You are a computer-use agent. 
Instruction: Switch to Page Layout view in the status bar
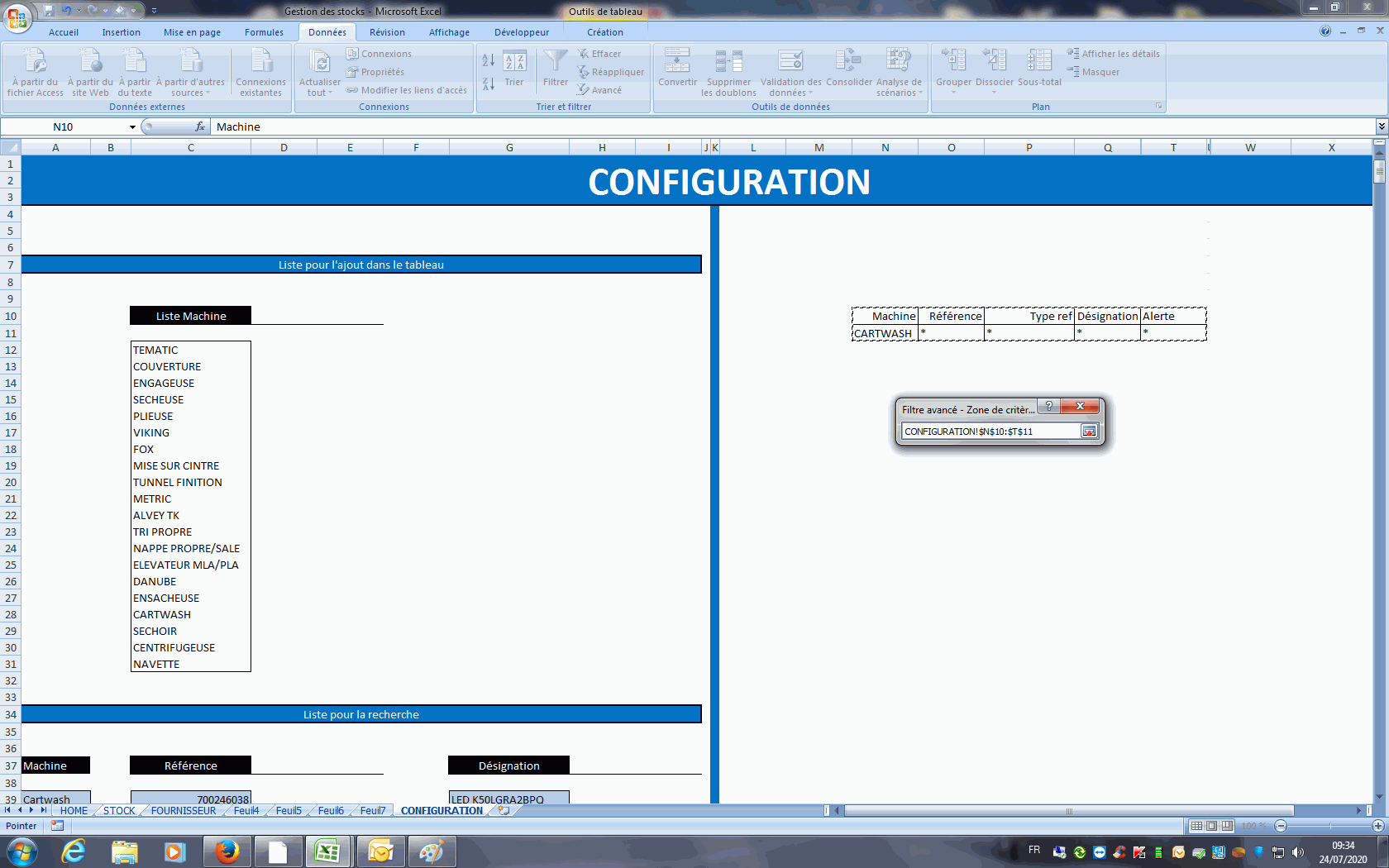pyautogui.click(x=1211, y=826)
